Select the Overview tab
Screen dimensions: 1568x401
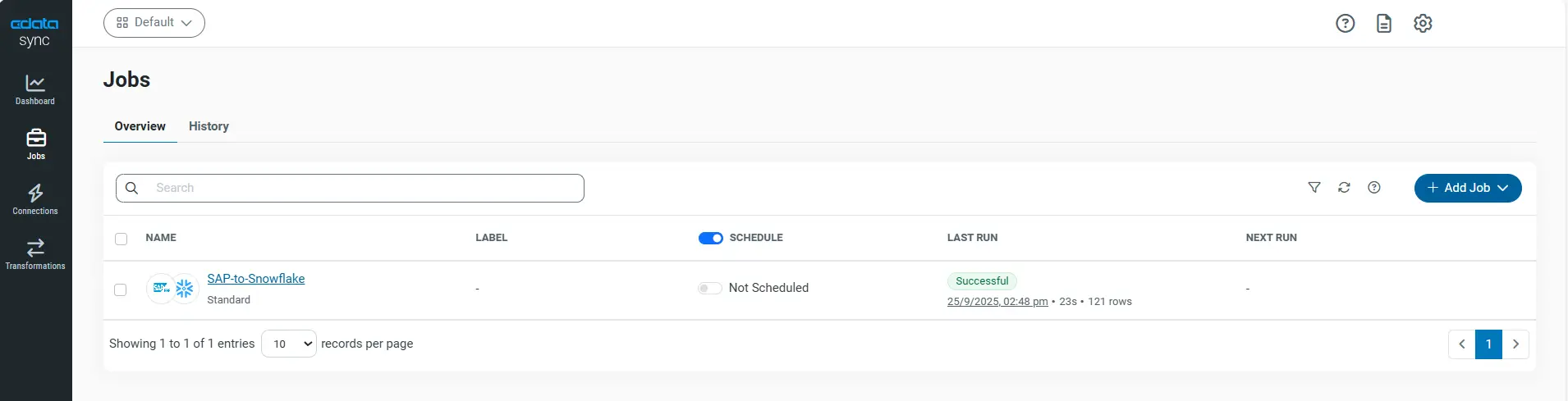click(x=140, y=126)
